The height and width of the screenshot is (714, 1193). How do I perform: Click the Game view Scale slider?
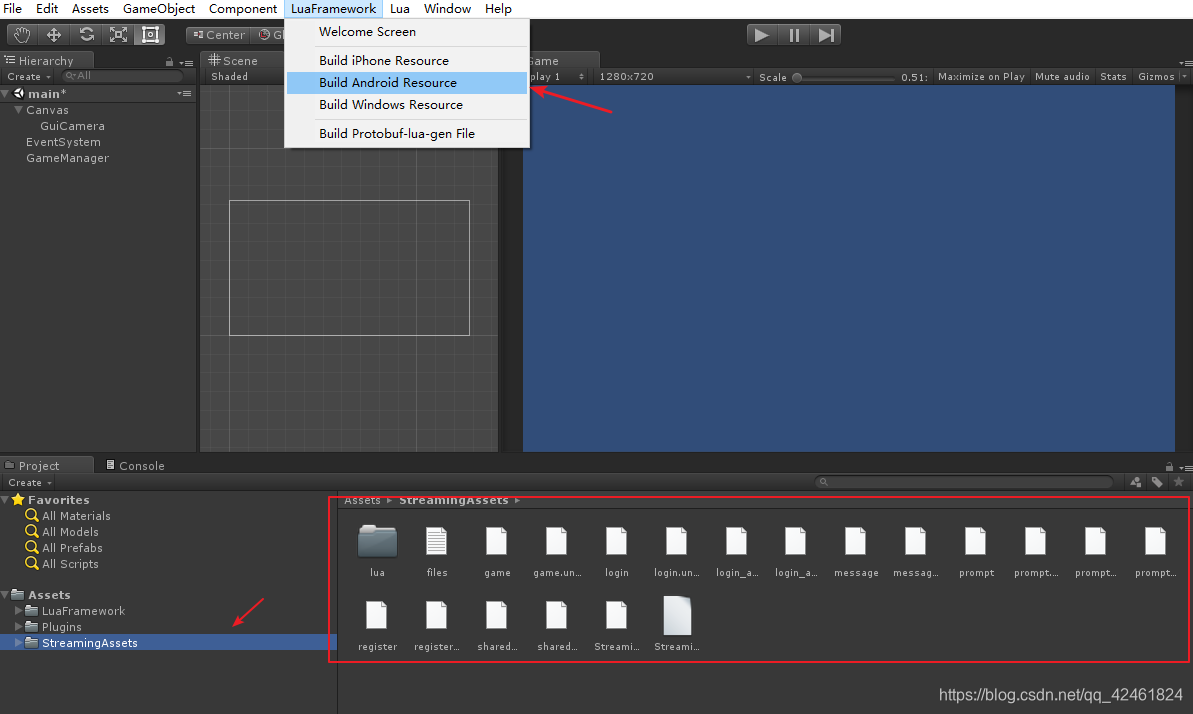tap(845, 77)
